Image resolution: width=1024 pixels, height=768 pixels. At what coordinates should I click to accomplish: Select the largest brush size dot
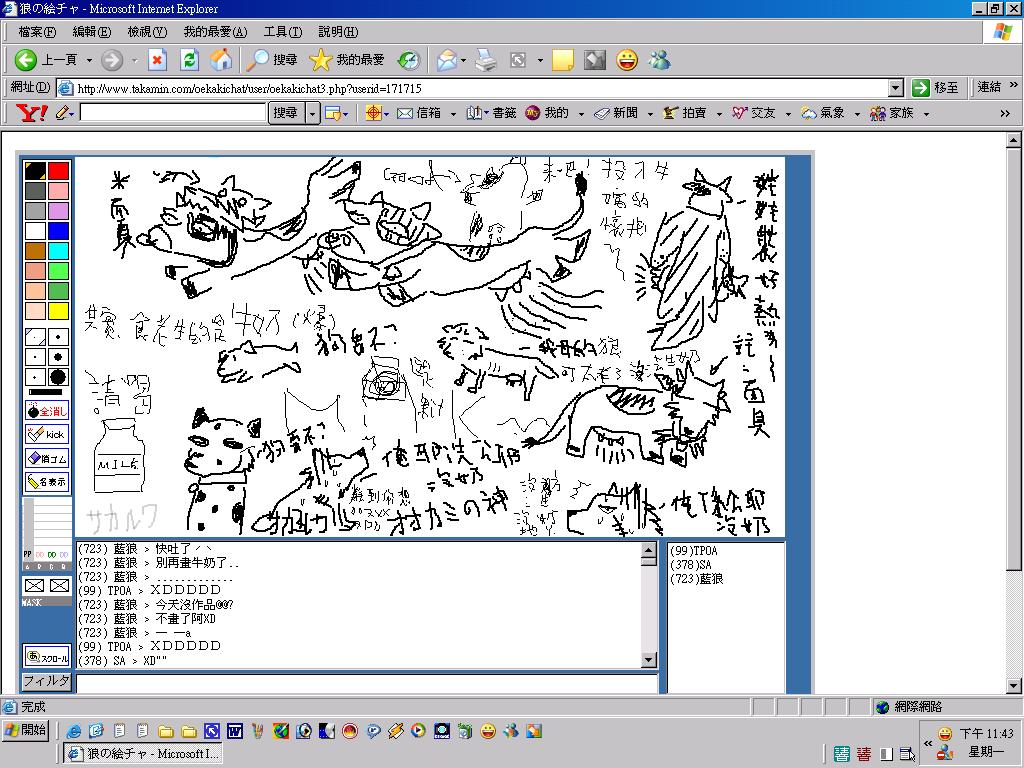coord(58,377)
